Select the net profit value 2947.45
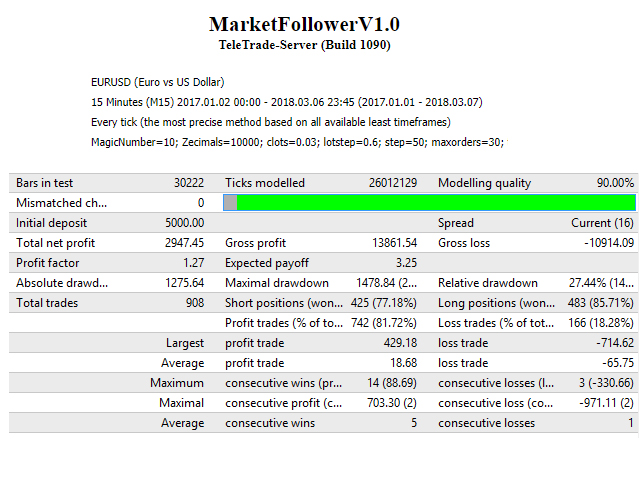640x480 pixels. (x=184, y=243)
